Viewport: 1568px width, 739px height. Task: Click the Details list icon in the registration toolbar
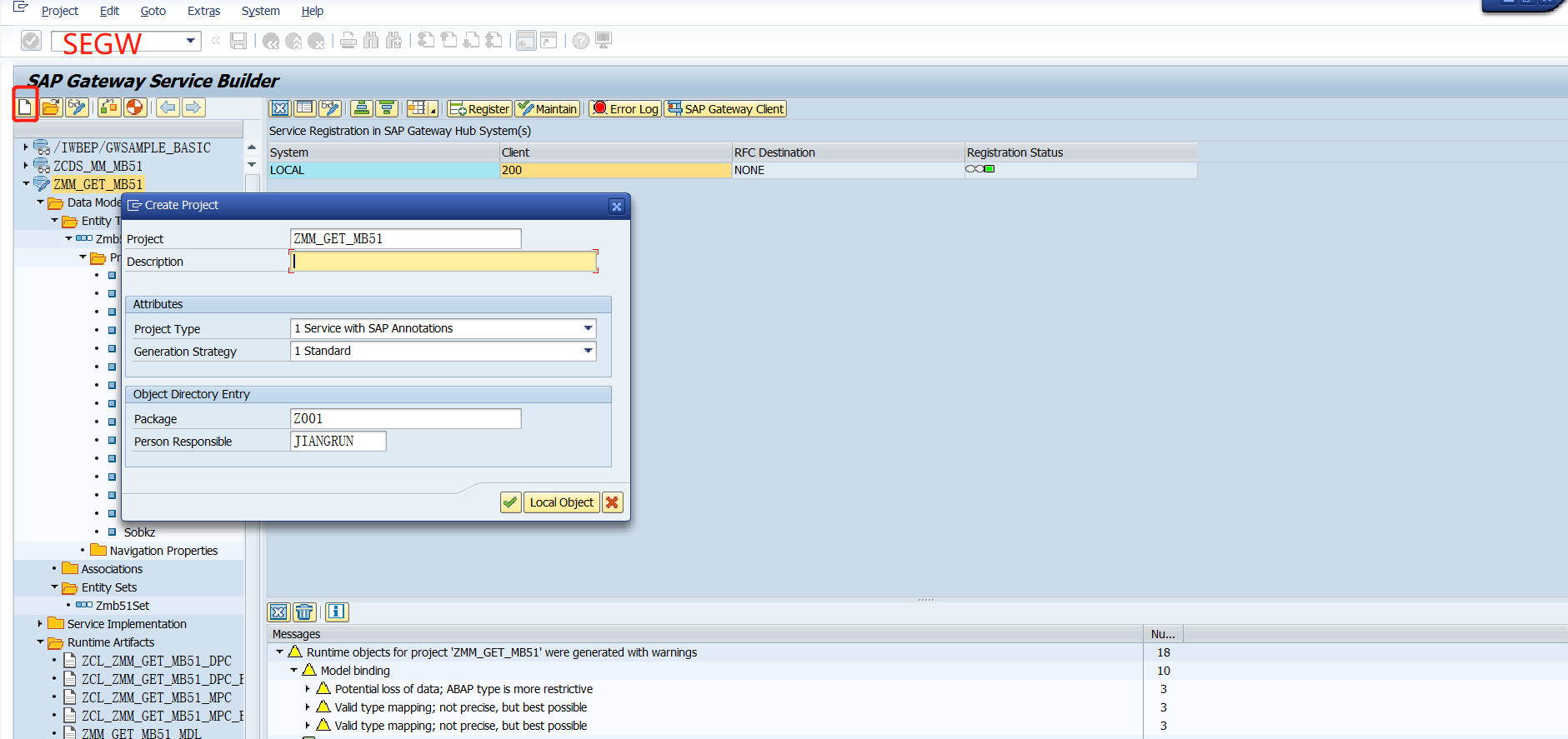click(305, 108)
